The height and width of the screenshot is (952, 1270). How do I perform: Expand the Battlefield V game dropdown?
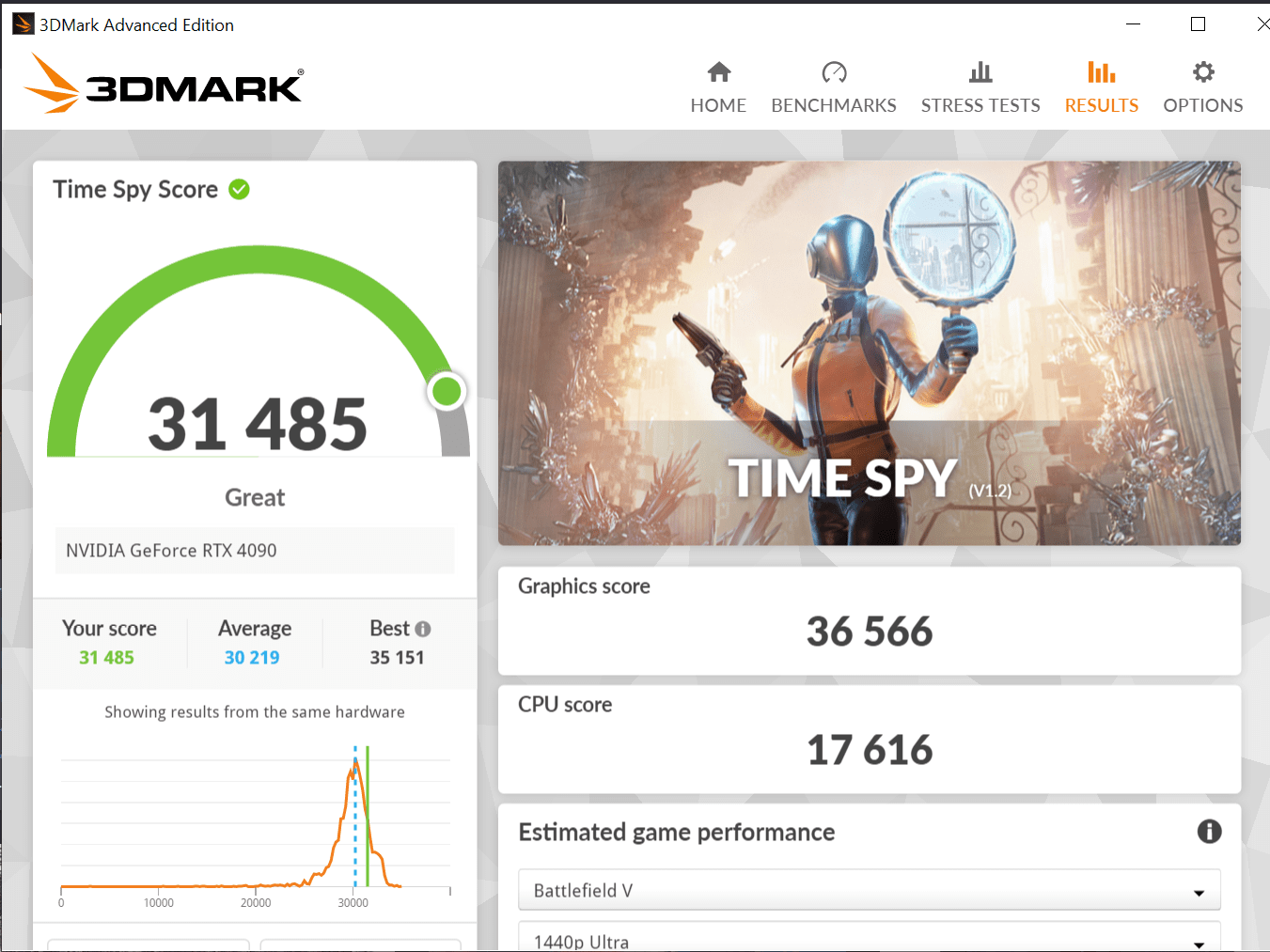click(x=870, y=890)
